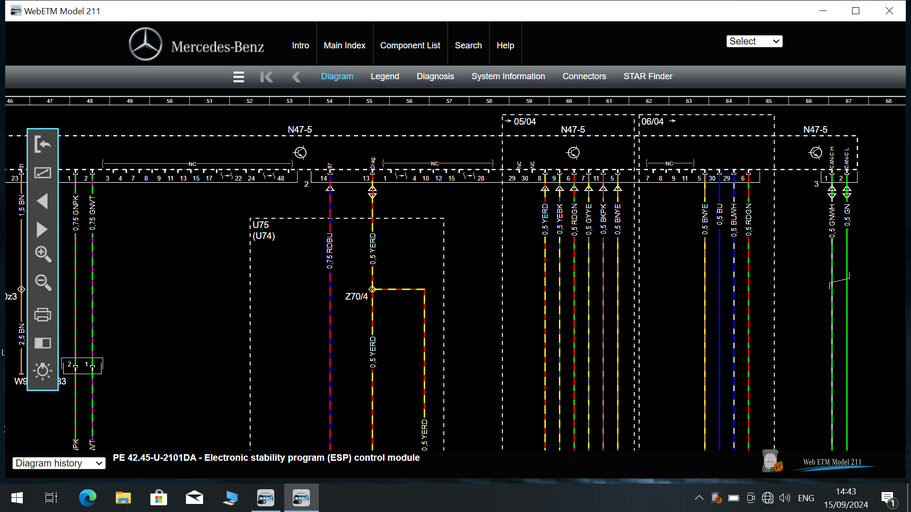Image resolution: width=911 pixels, height=512 pixels.
Task: Open the Component List menu
Action: coord(410,45)
